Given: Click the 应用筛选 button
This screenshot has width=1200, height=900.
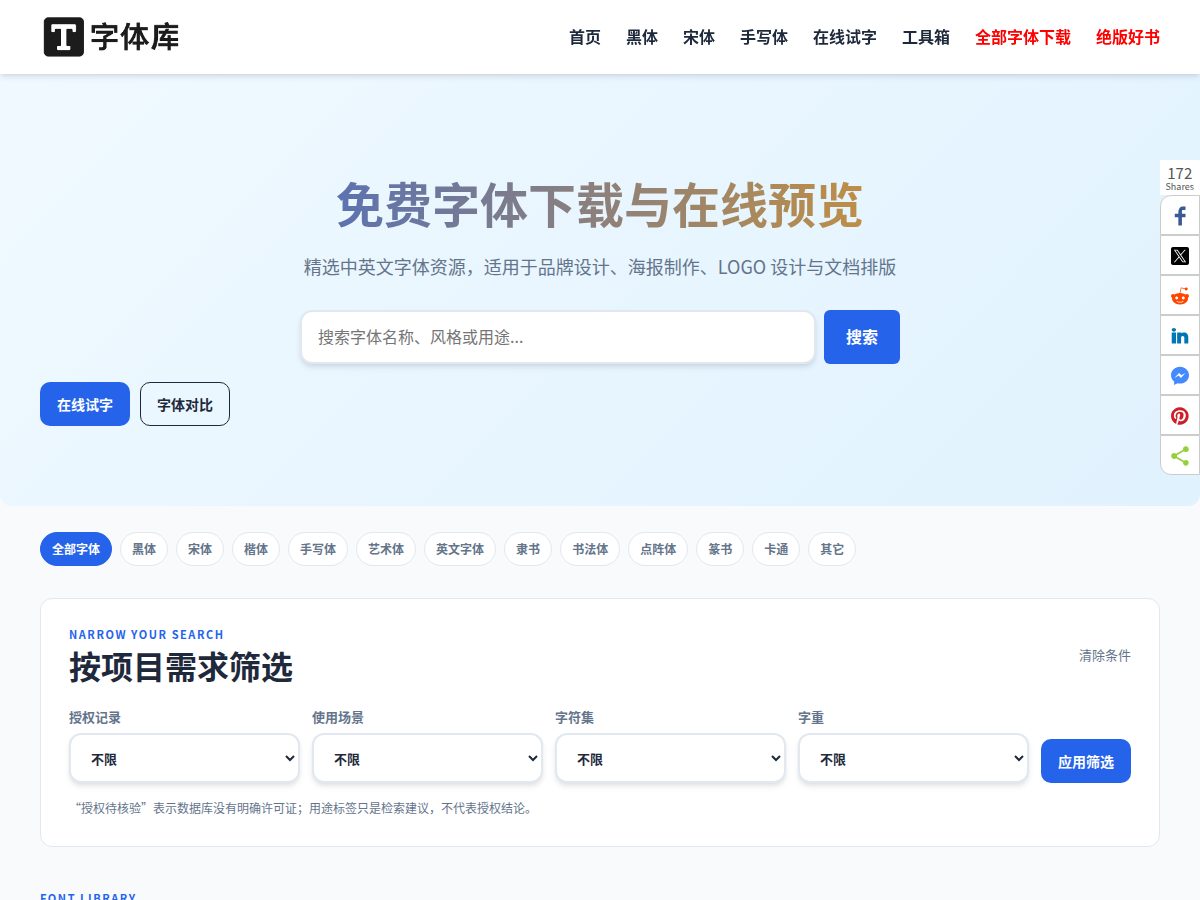Looking at the screenshot, I should pyautogui.click(x=1086, y=761).
